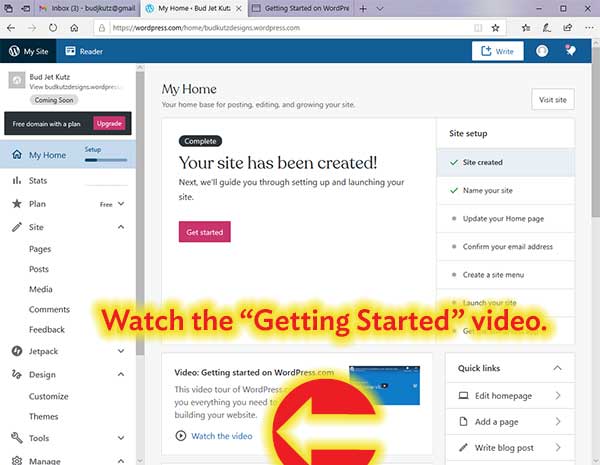
Task: Open Edit homepage quick link
Action: click(x=510, y=395)
